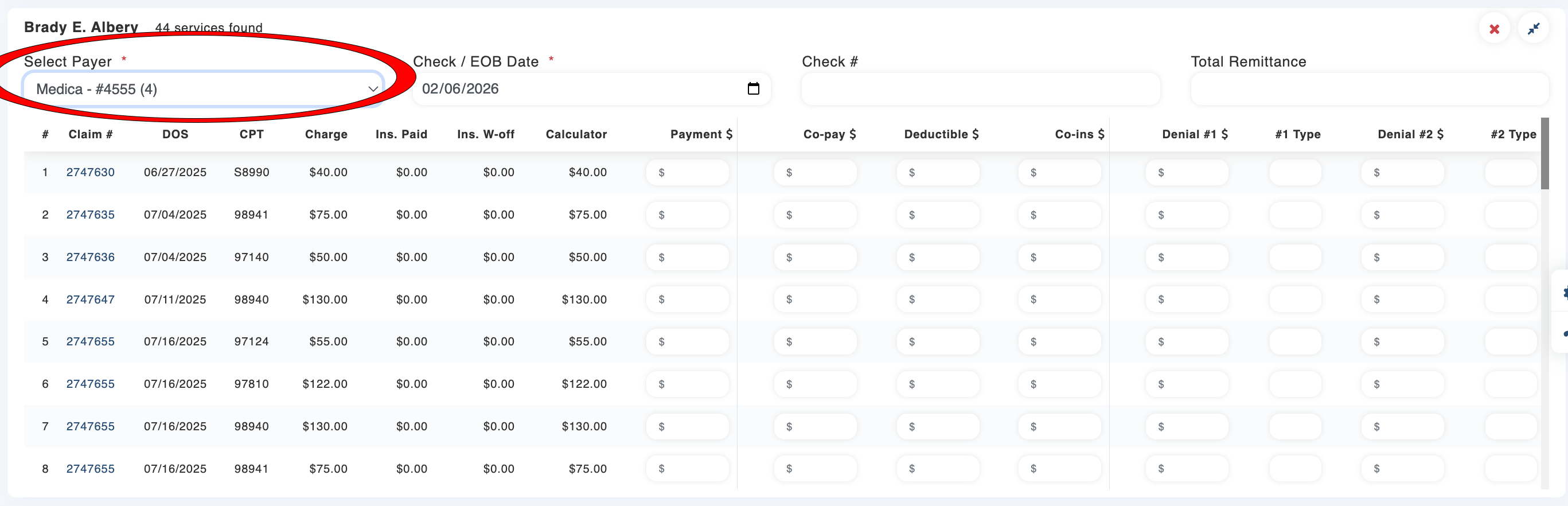Click the #1 Type field in row 1
This screenshot has width=1568, height=506.
[x=1294, y=173]
